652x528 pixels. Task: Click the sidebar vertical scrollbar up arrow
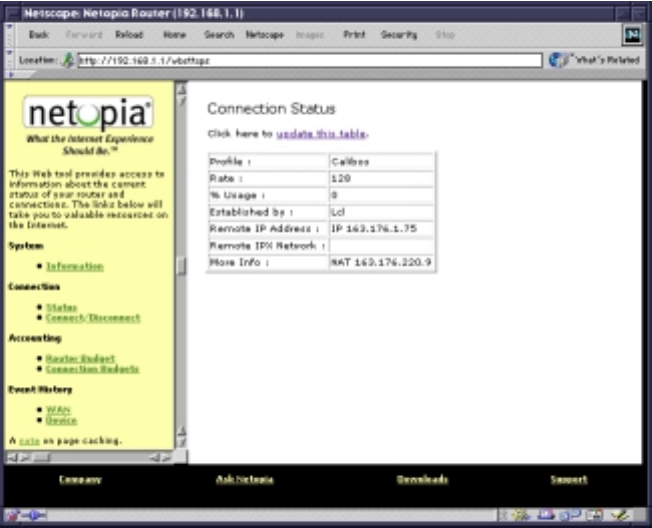(x=181, y=89)
